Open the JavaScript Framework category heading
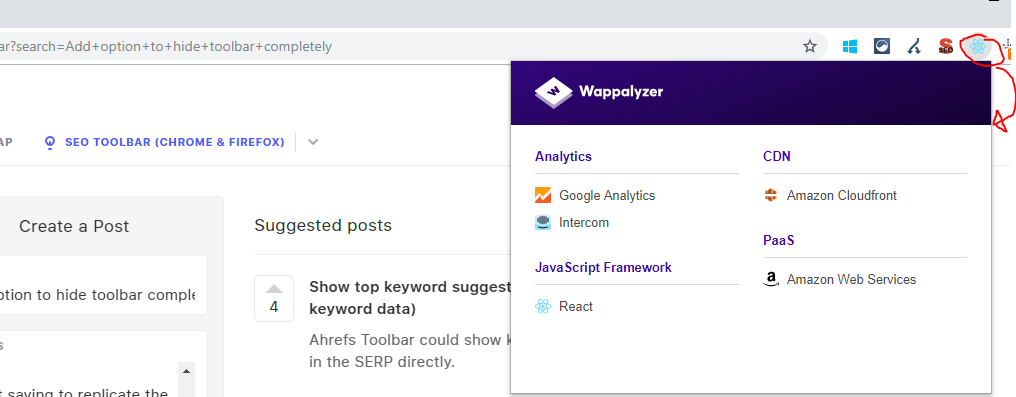 (x=603, y=267)
